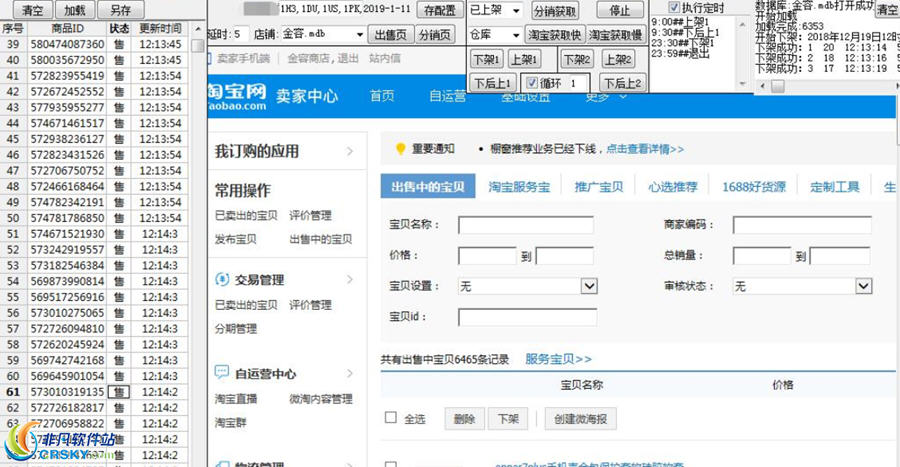Click the 下架1 button
The height and width of the screenshot is (467, 900).
coord(486,59)
